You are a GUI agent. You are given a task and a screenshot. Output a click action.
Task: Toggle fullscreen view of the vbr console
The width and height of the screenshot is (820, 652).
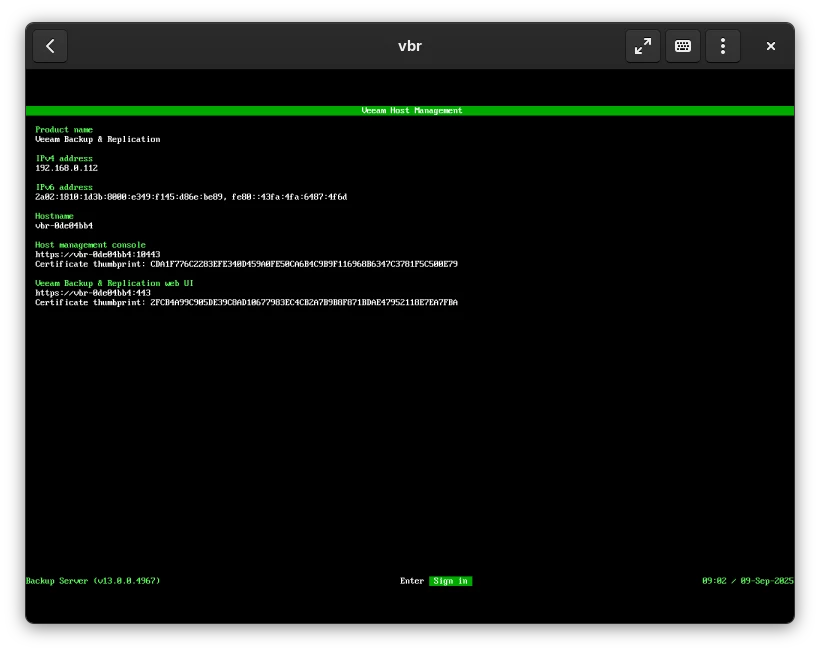point(643,46)
